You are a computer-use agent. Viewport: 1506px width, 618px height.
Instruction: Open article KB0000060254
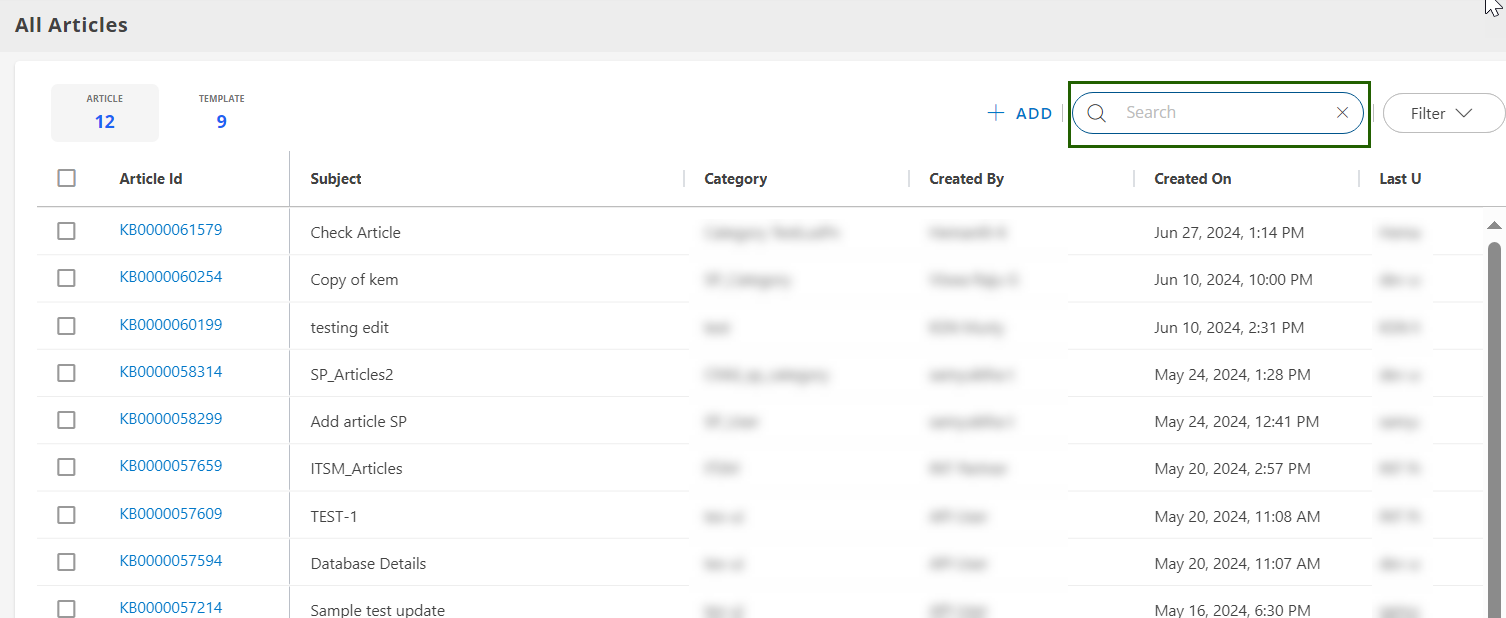[x=171, y=277]
